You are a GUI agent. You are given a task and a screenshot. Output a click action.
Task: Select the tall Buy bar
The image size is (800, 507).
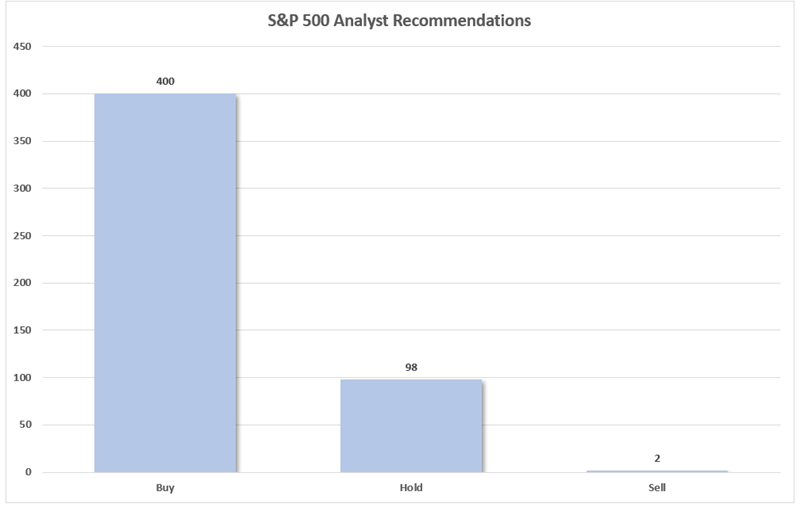pos(165,282)
